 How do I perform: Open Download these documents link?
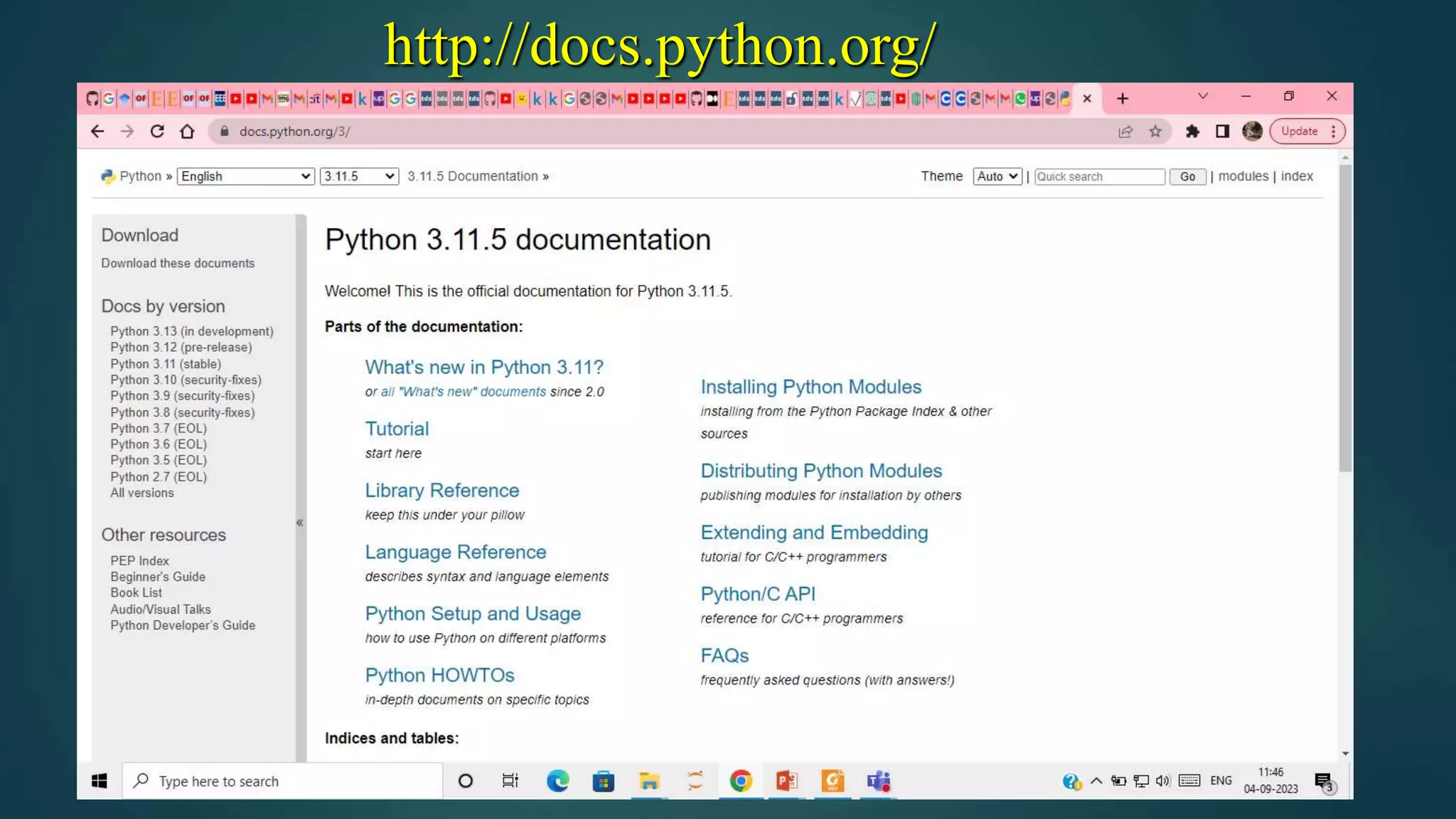178,263
